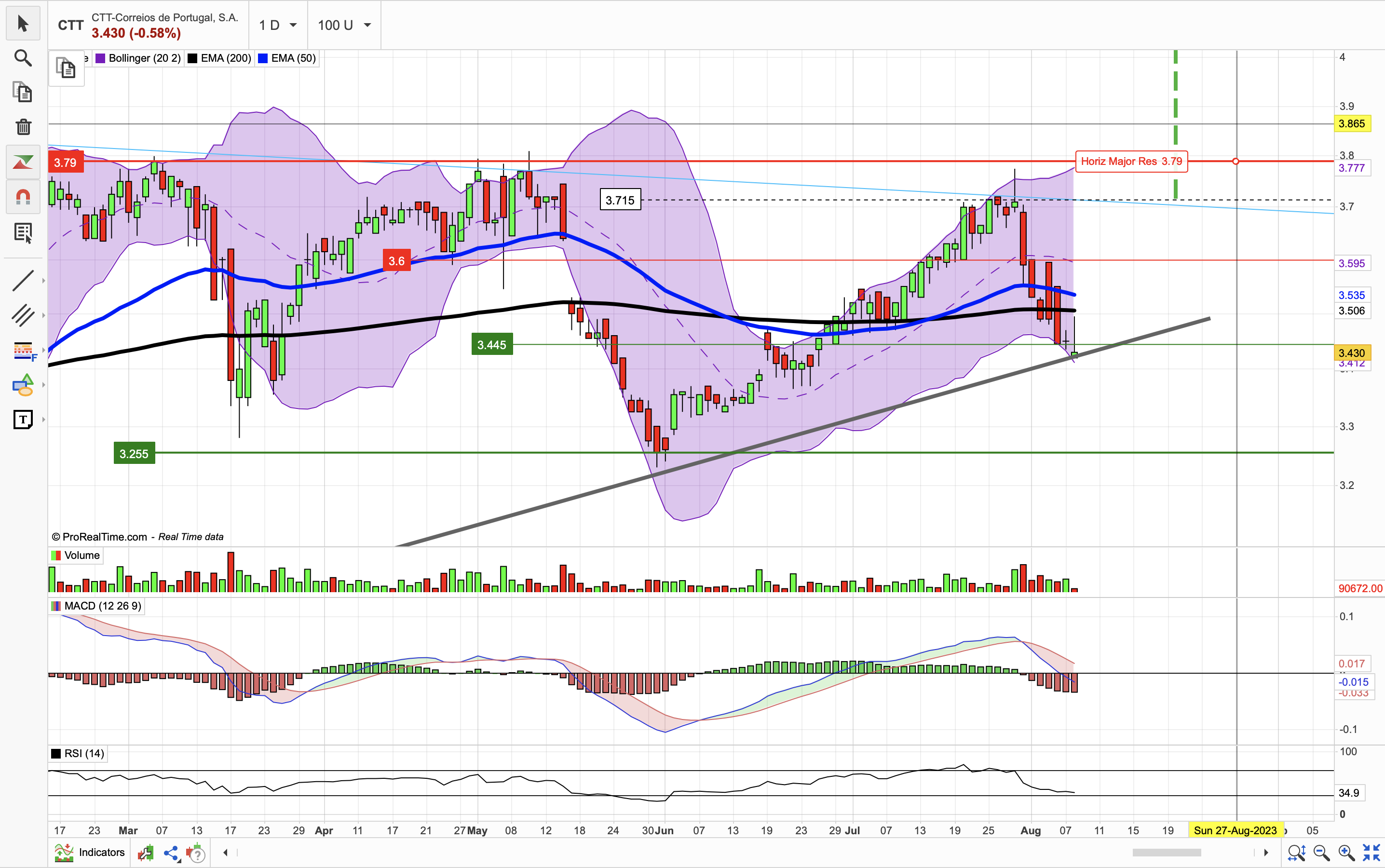
Task: Open the share chart icon
Action: tap(171, 853)
